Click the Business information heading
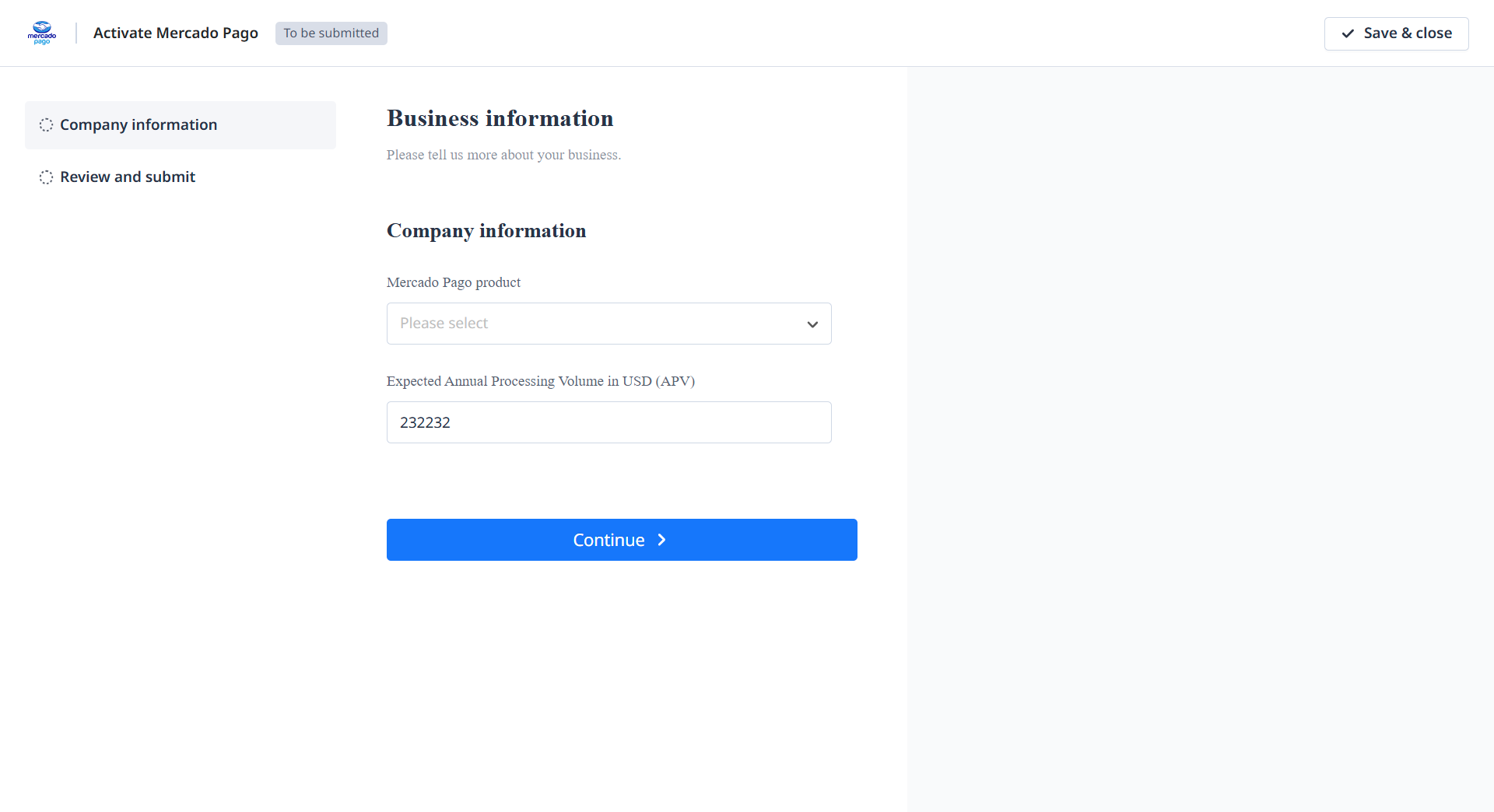This screenshot has height=812, width=1494. tap(500, 118)
